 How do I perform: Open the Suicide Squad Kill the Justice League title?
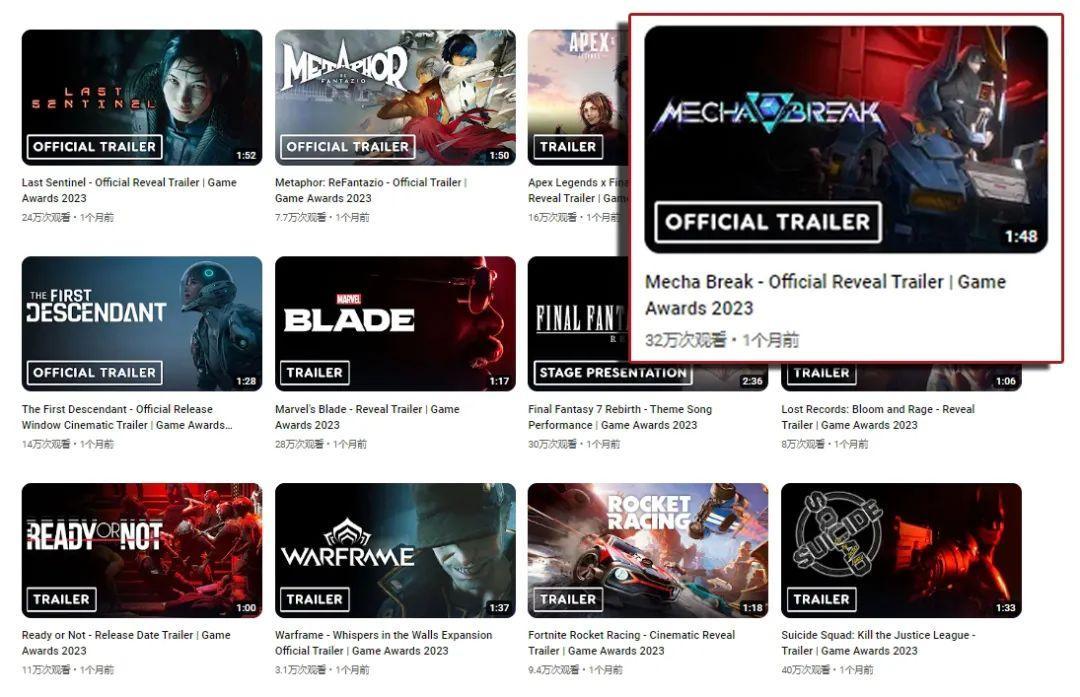click(x=878, y=643)
